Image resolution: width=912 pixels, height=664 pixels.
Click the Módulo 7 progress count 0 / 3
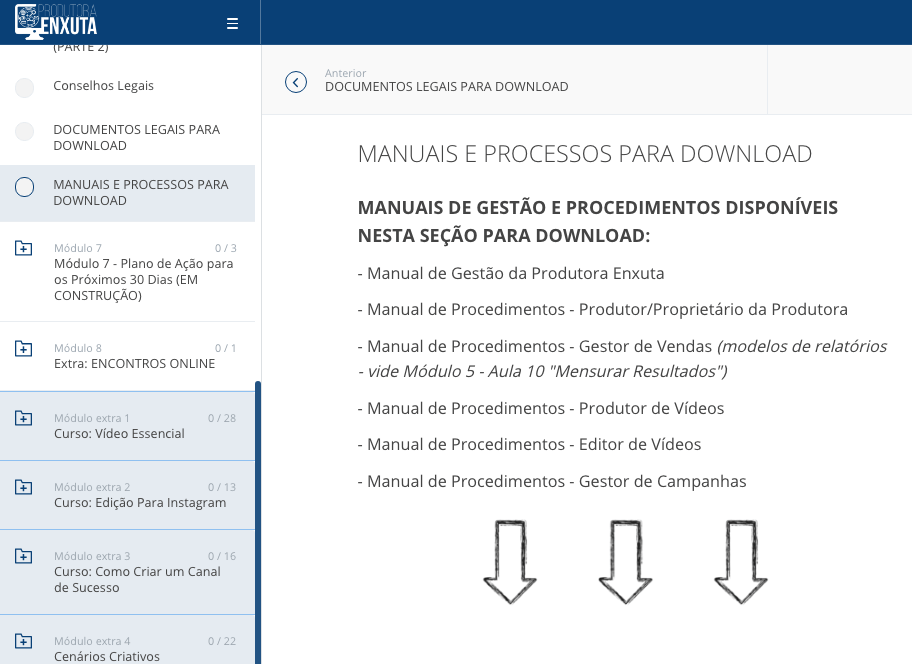point(226,248)
